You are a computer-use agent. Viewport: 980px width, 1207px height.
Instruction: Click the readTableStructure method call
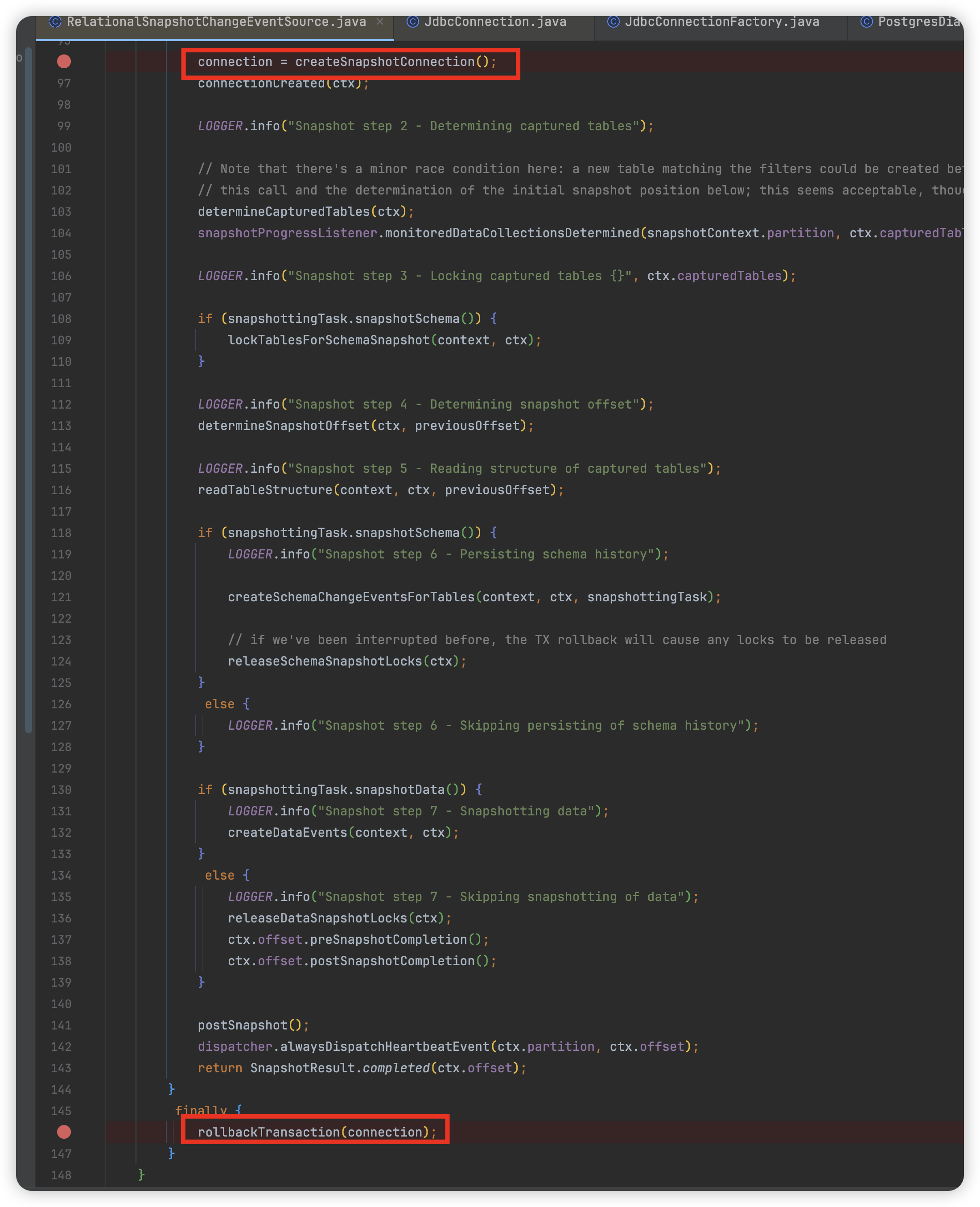pyautogui.click(x=265, y=490)
